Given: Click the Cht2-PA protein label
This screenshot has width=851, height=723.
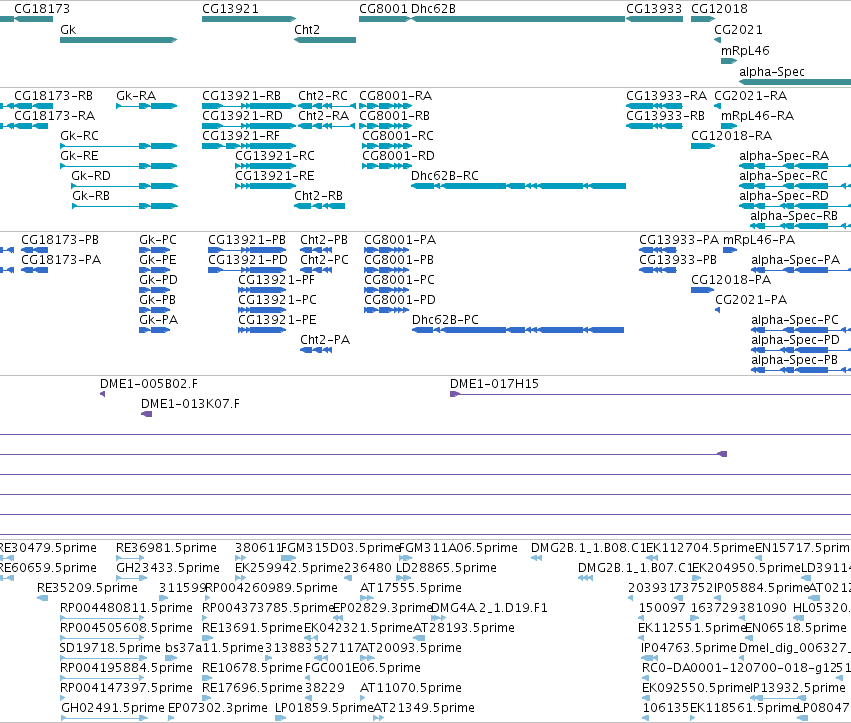Looking at the screenshot, I should coord(325,340).
